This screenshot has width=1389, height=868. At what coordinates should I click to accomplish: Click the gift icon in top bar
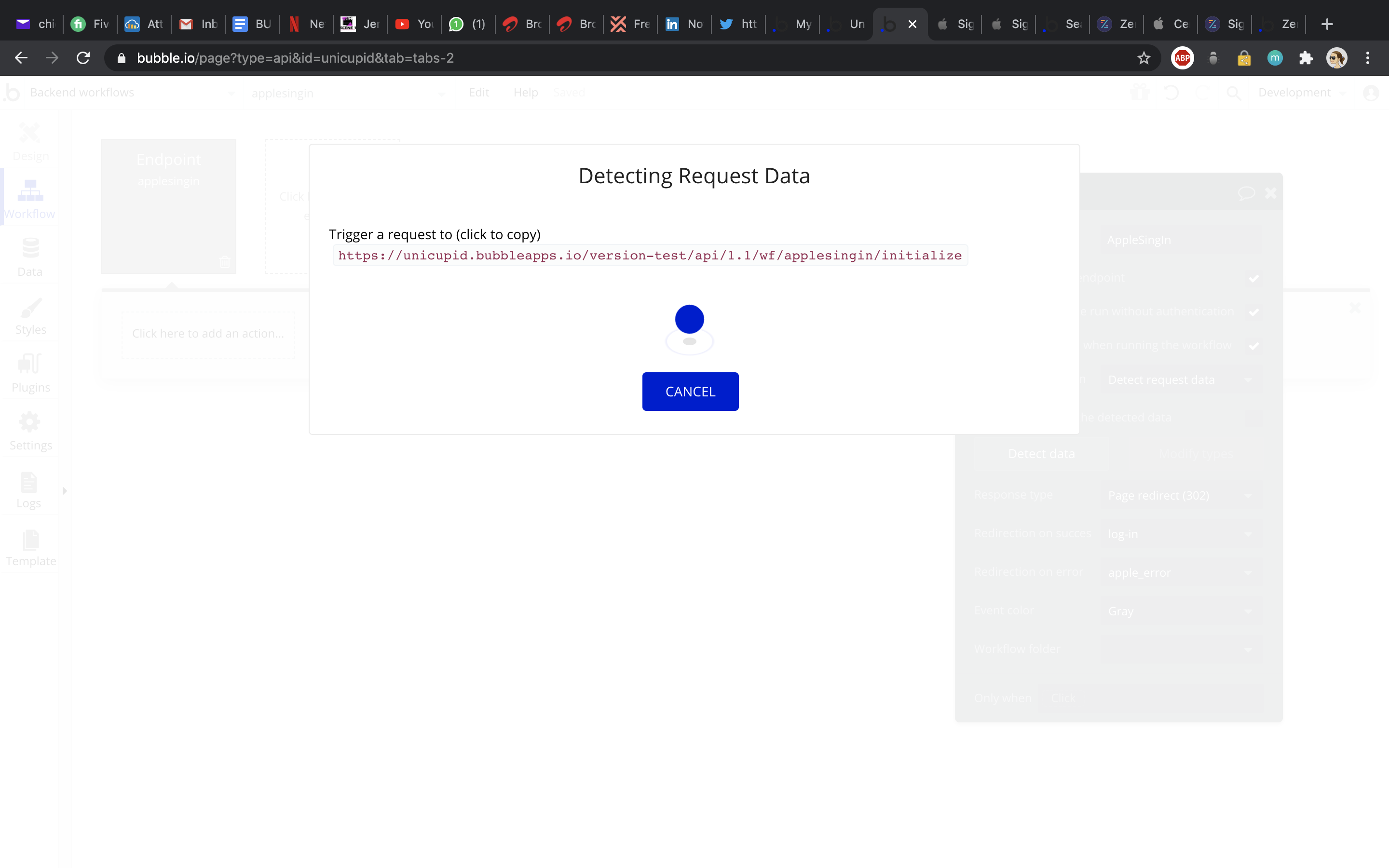1139,93
